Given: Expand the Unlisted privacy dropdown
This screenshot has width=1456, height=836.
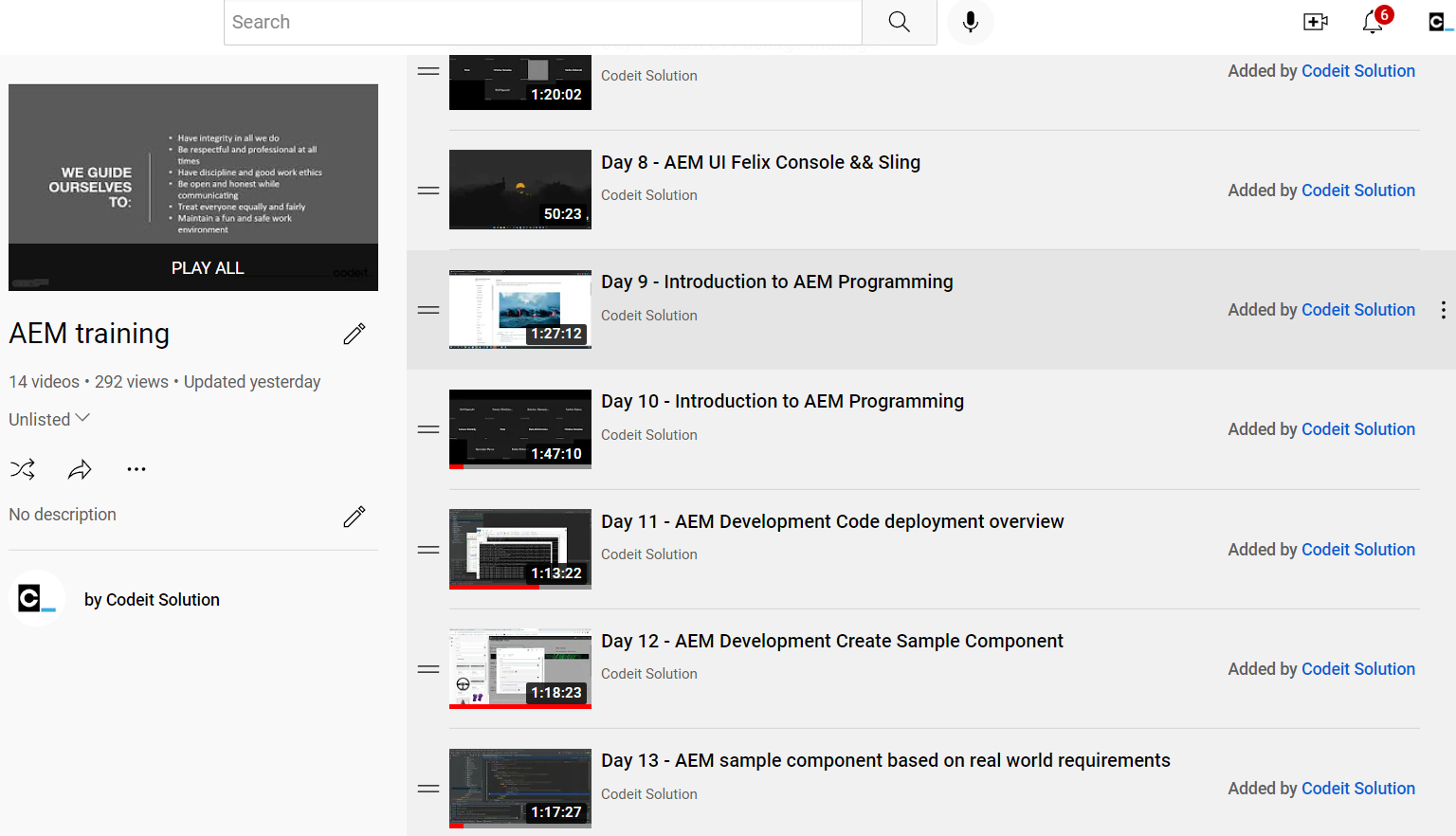Looking at the screenshot, I should 49,419.
